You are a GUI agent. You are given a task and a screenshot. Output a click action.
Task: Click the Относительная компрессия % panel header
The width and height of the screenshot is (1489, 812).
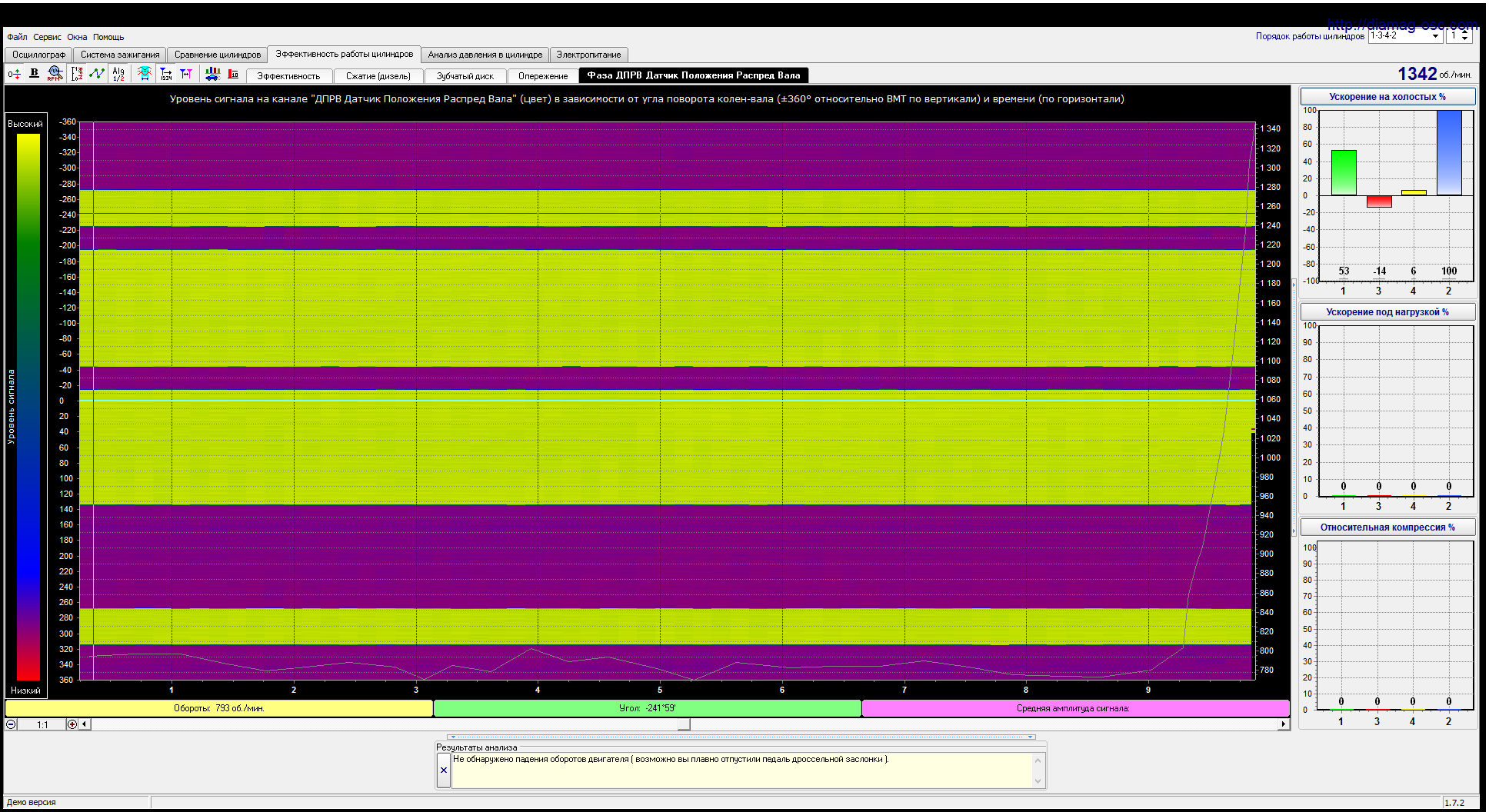pyautogui.click(x=1387, y=527)
